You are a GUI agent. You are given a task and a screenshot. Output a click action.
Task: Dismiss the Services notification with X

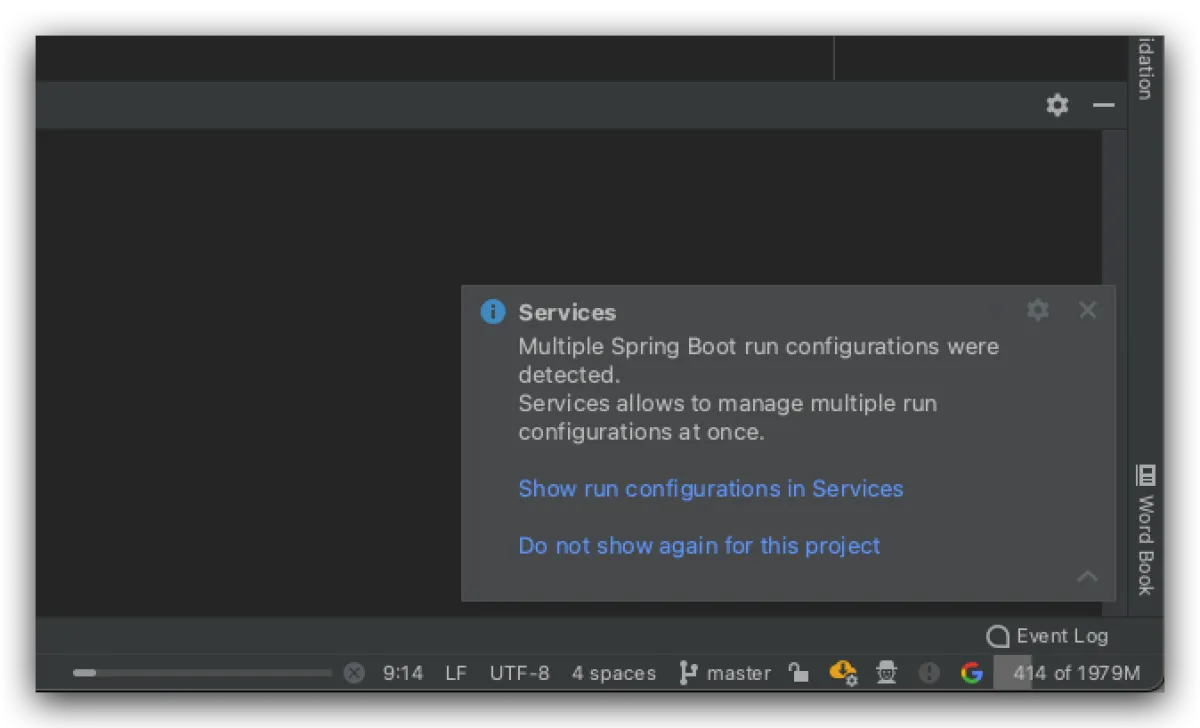(1088, 310)
